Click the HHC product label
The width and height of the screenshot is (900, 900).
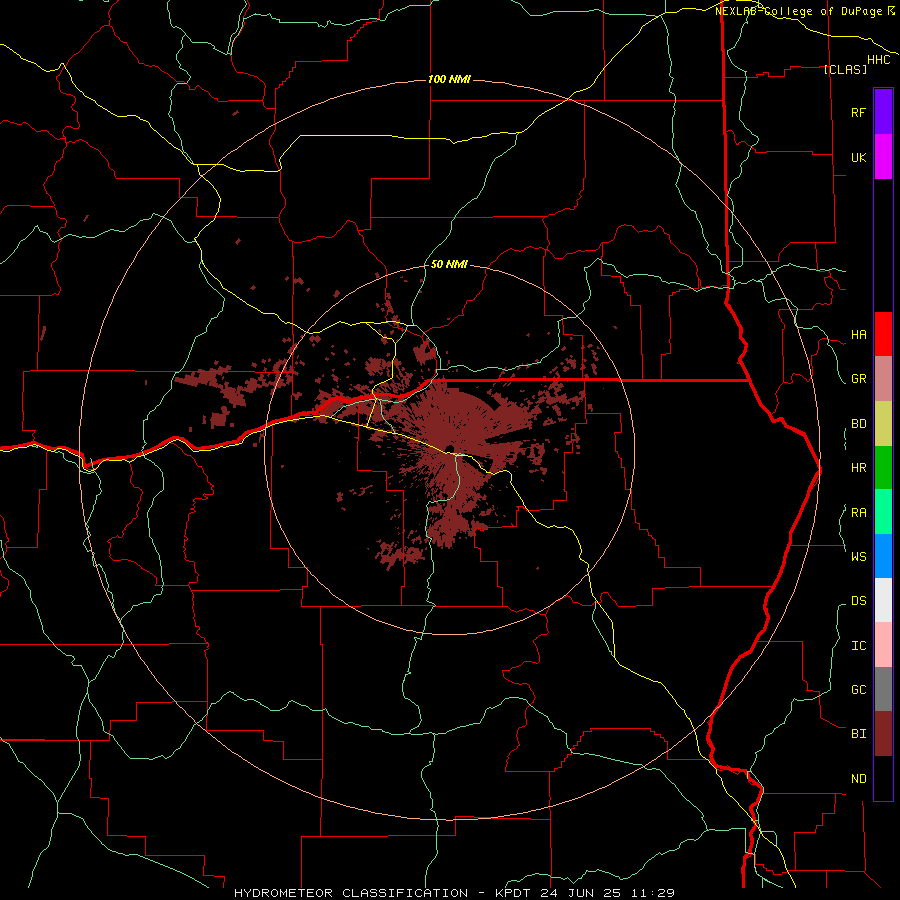click(879, 60)
